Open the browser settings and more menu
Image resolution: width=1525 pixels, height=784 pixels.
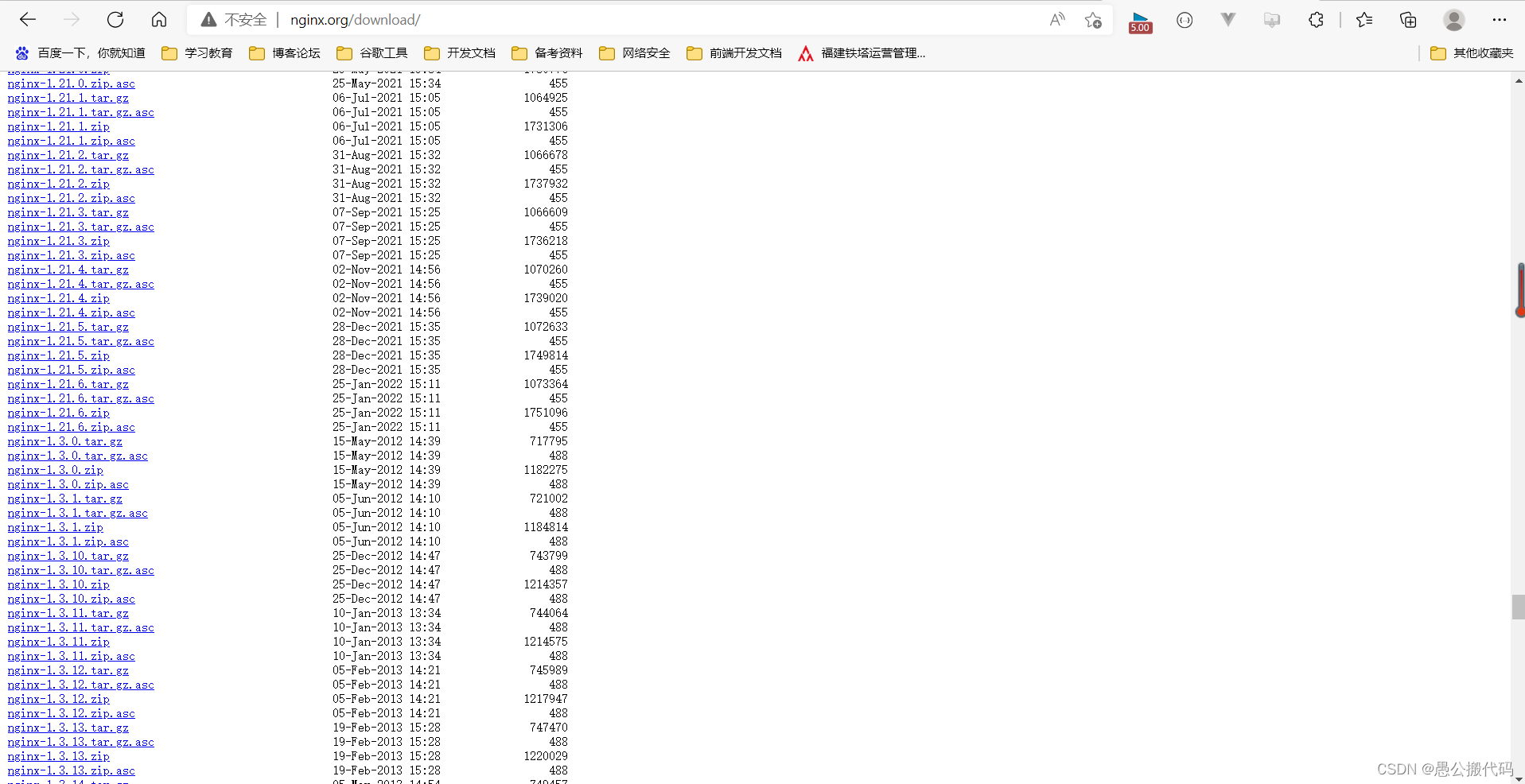1500,20
